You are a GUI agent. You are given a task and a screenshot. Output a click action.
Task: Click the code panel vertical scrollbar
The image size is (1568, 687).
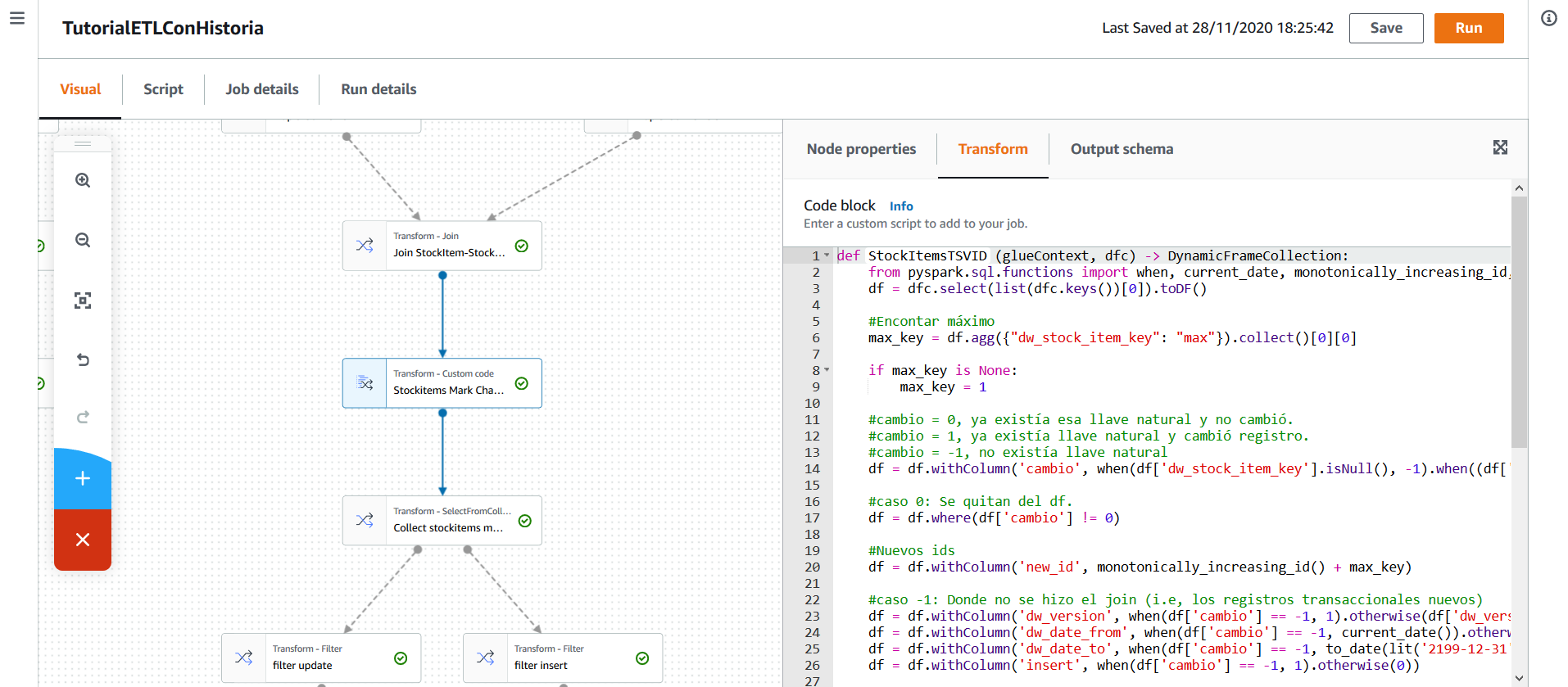pos(1519,323)
